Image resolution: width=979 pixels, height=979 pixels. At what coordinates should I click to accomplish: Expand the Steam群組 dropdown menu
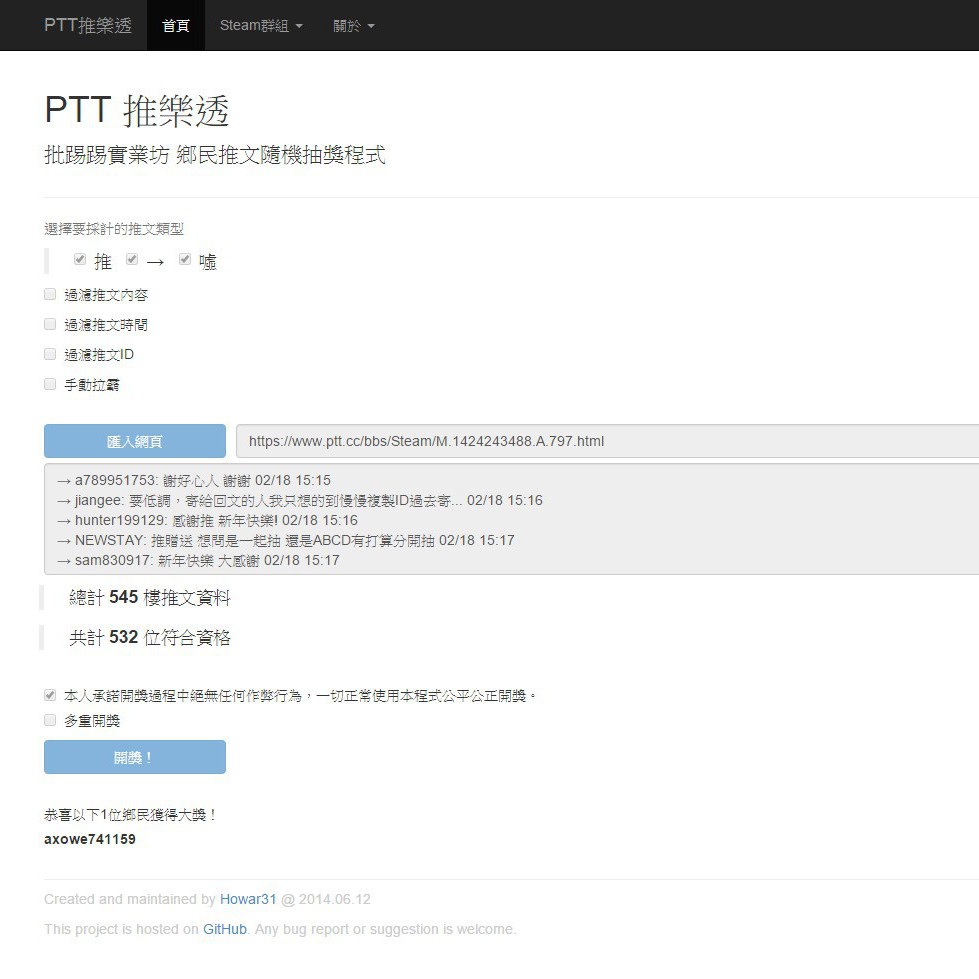(261, 25)
